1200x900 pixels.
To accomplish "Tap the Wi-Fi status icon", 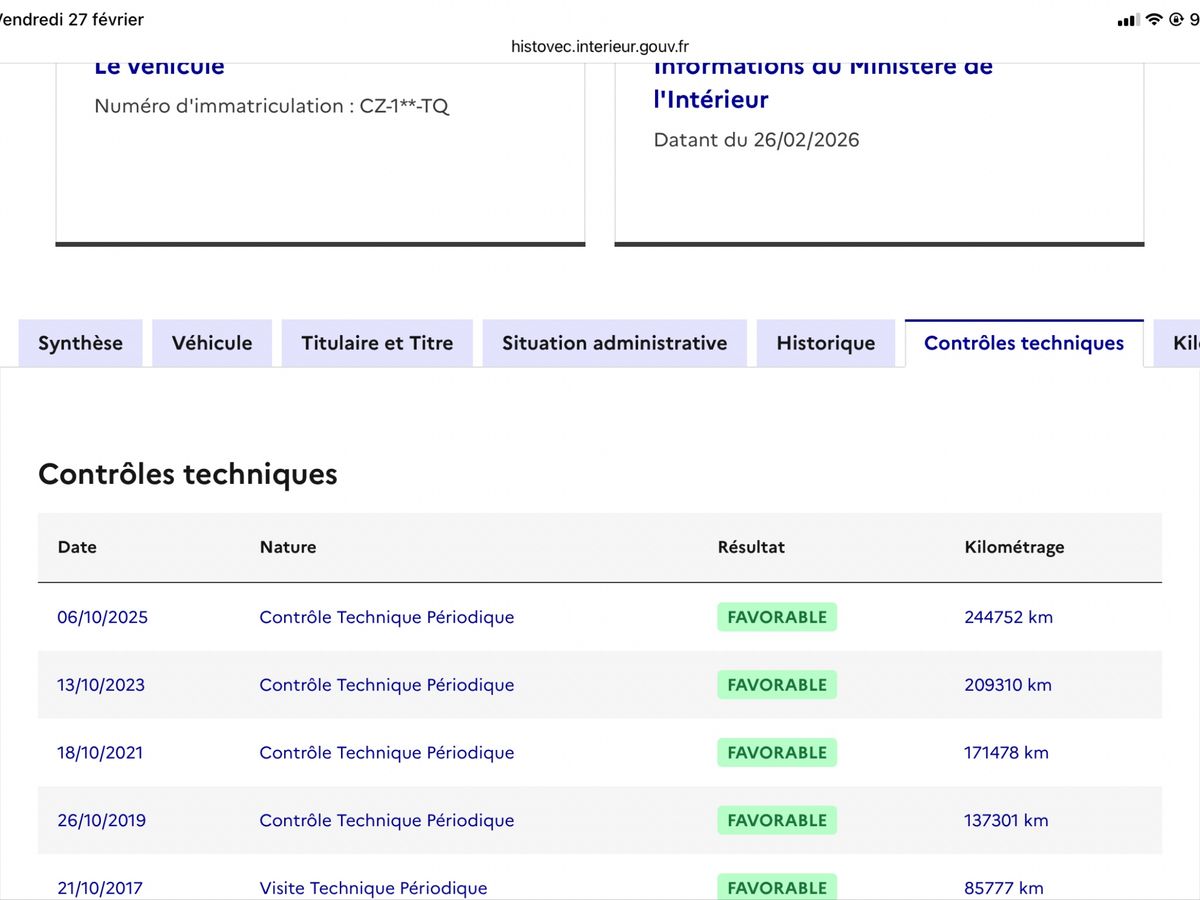I will (x=1155, y=19).
